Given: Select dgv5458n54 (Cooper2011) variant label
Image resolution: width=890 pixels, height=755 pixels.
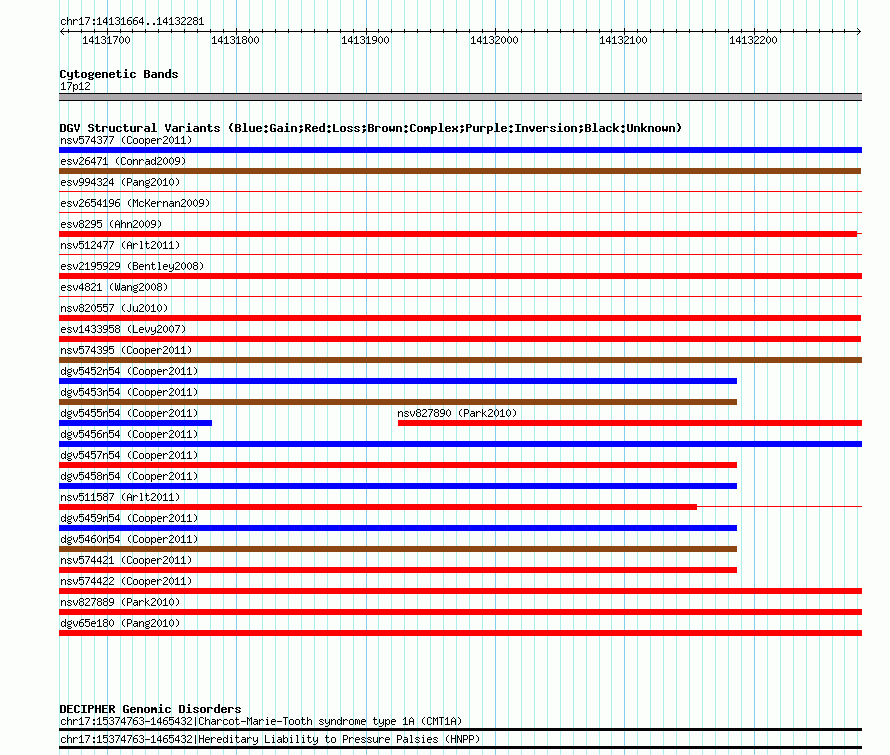Looking at the screenshot, I should tap(129, 476).
